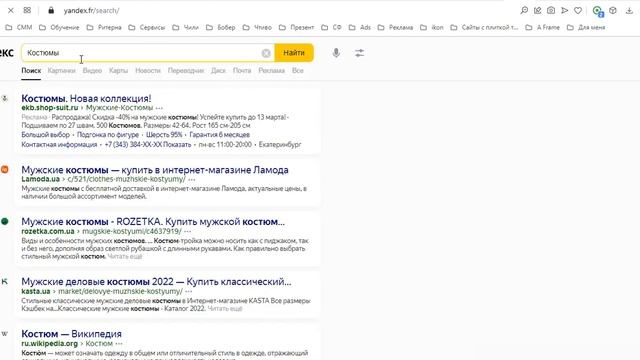The image size is (640, 360).
Task: Open the Lamoda men's suits result title
Action: [155, 170]
